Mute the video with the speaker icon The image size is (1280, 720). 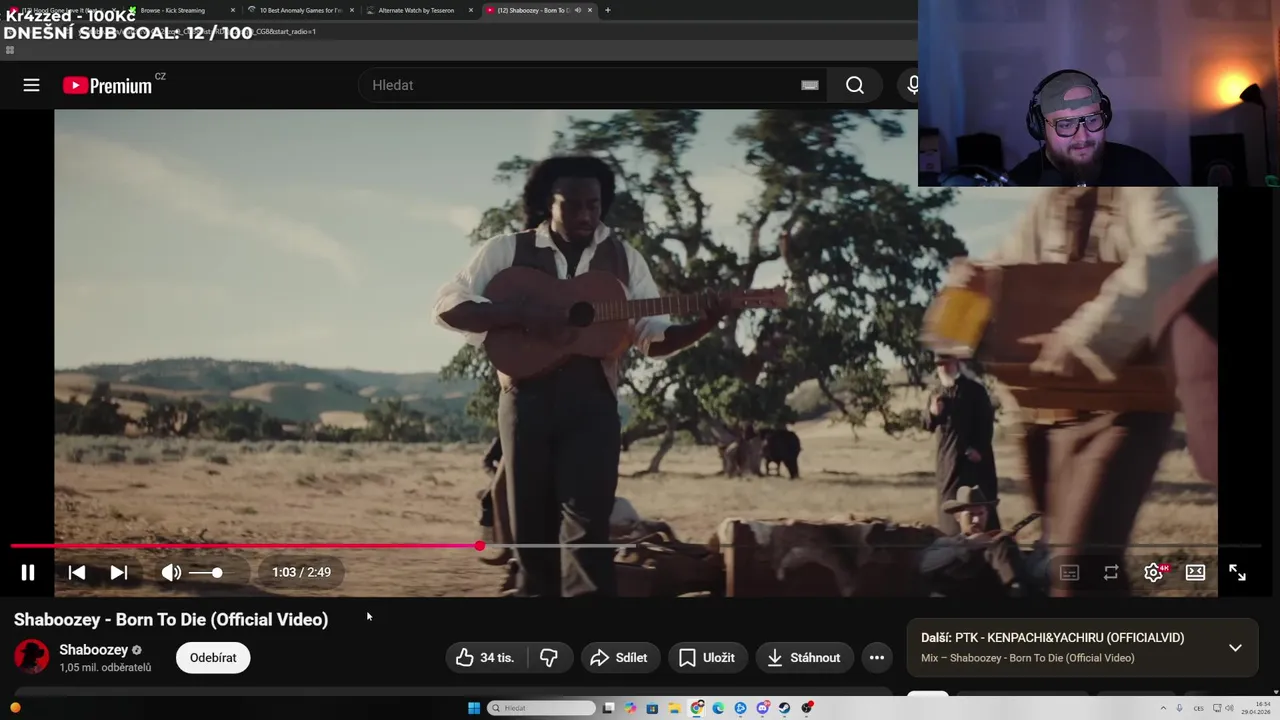(x=171, y=572)
